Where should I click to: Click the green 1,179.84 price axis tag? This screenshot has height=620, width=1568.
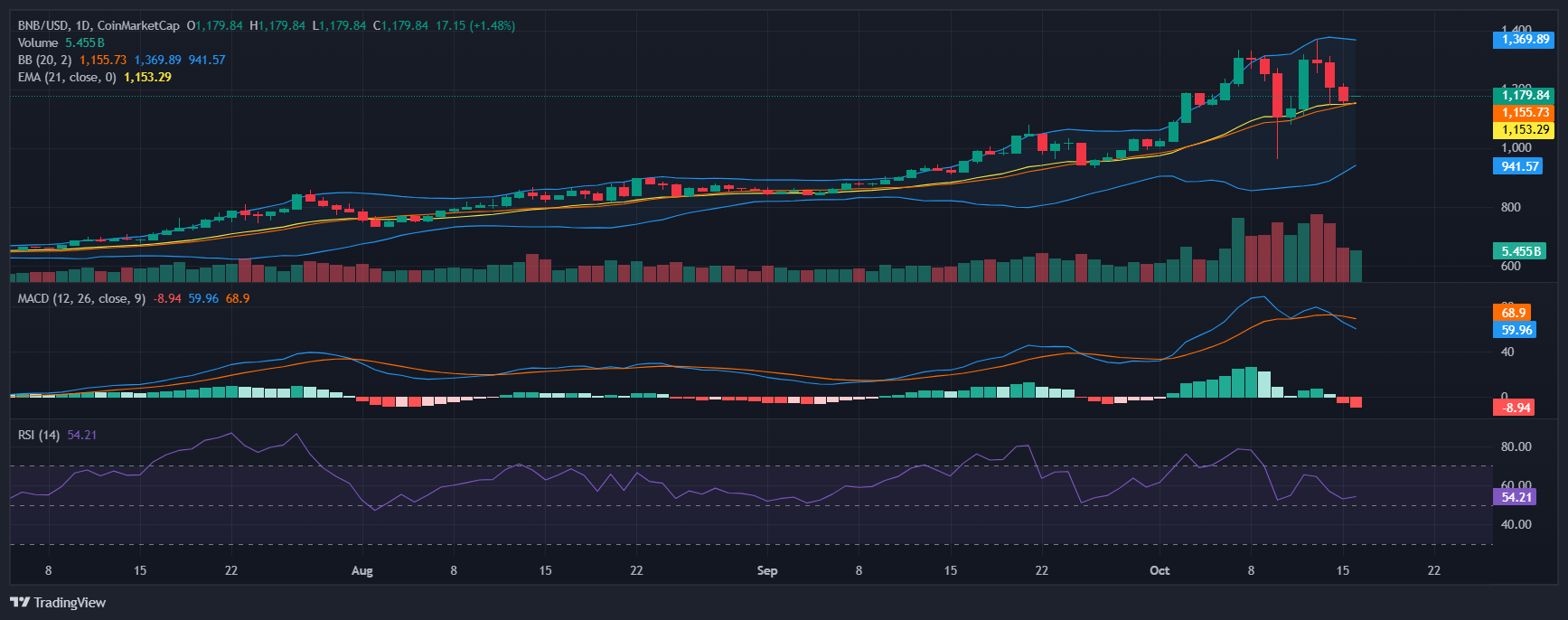coord(1525,95)
